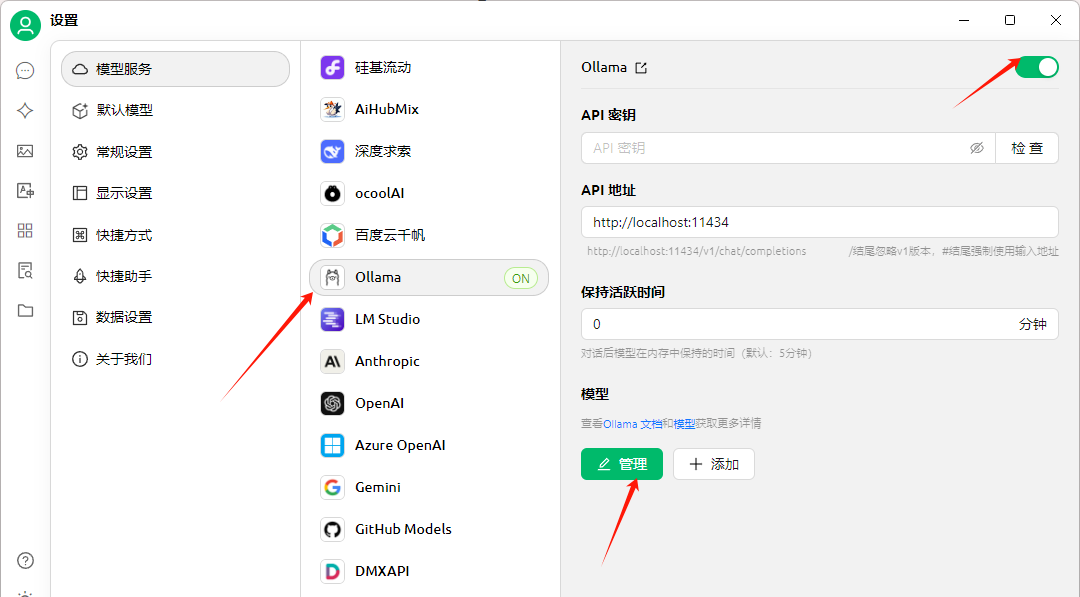Select the Azure OpenAI provider name

point(400,446)
